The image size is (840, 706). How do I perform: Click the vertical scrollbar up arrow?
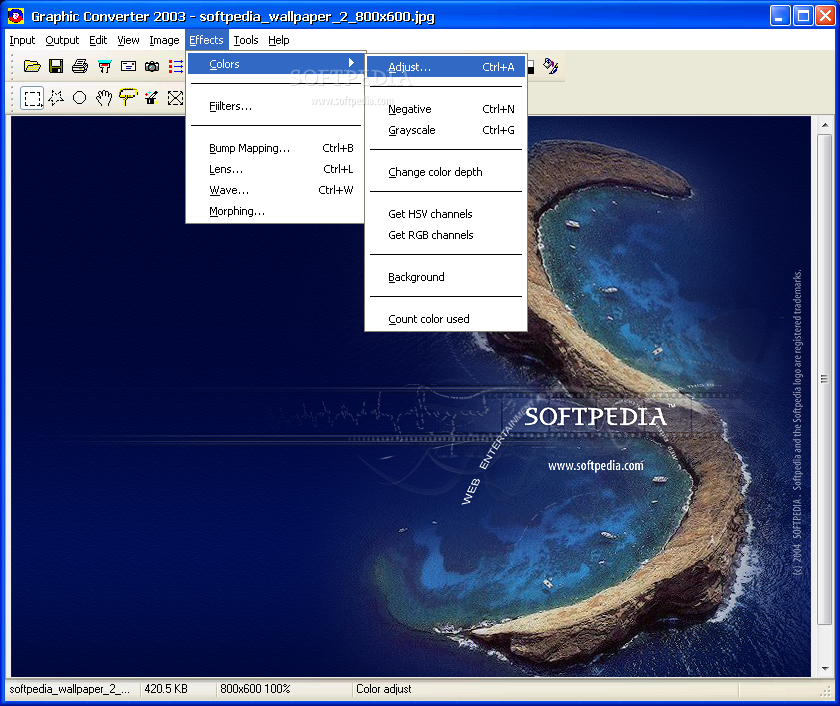(x=825, y=125)
